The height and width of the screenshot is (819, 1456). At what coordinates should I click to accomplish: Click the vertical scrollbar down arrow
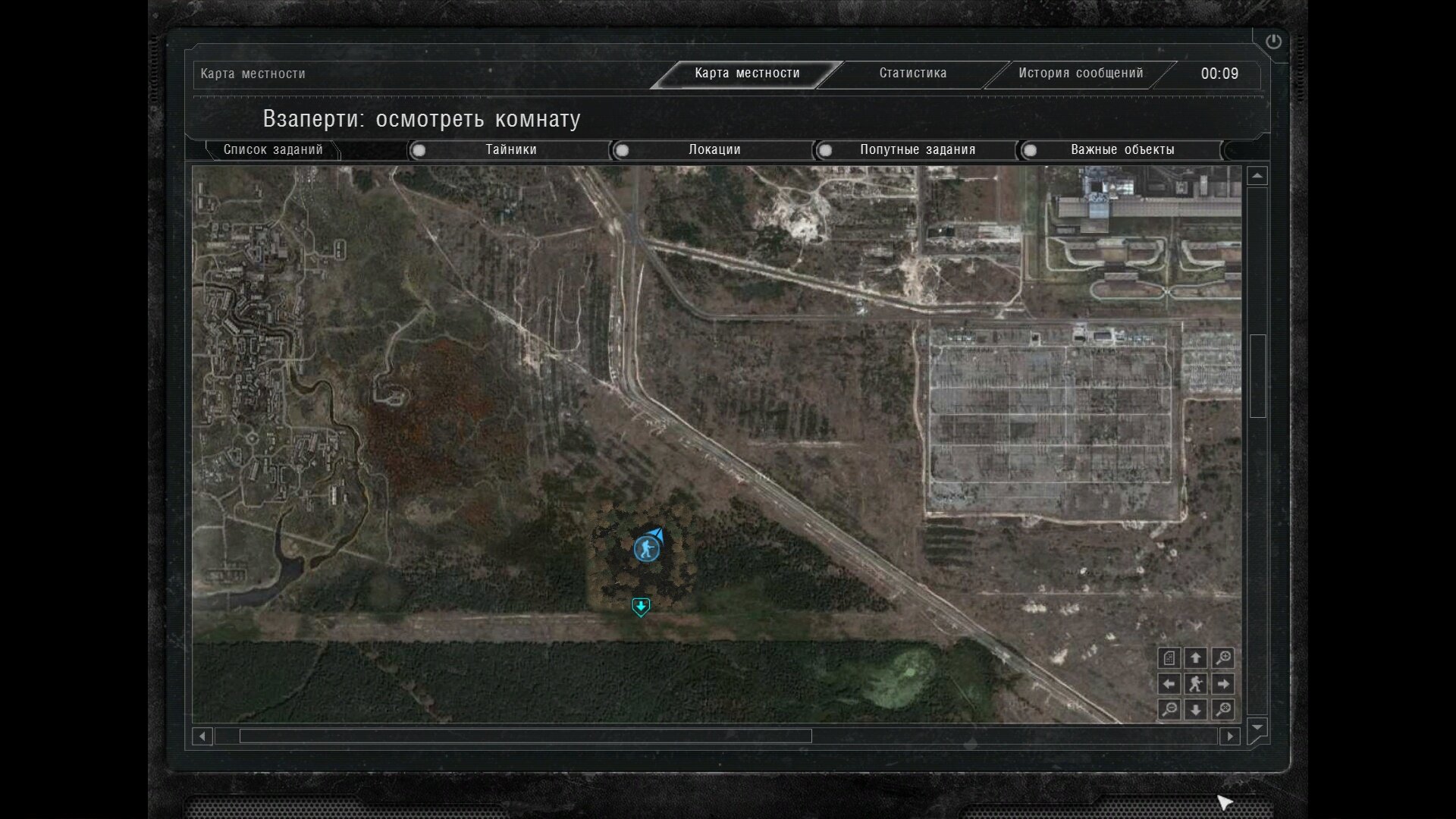click(1257, 727)
